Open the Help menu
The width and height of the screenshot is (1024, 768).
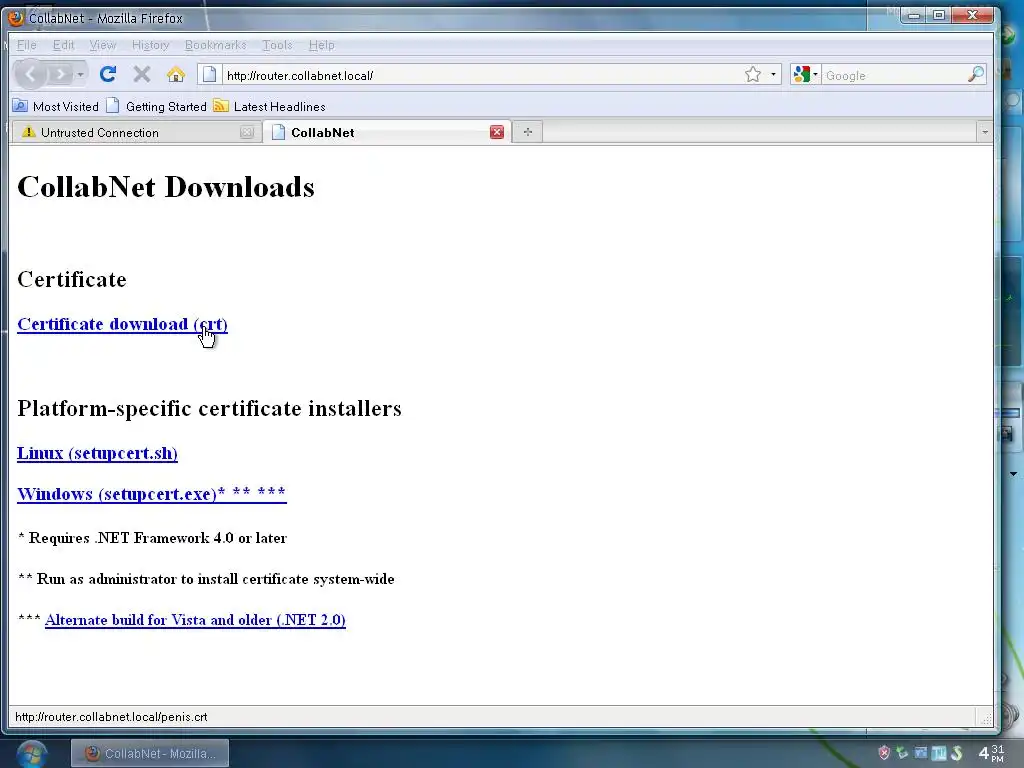[321, 45]
